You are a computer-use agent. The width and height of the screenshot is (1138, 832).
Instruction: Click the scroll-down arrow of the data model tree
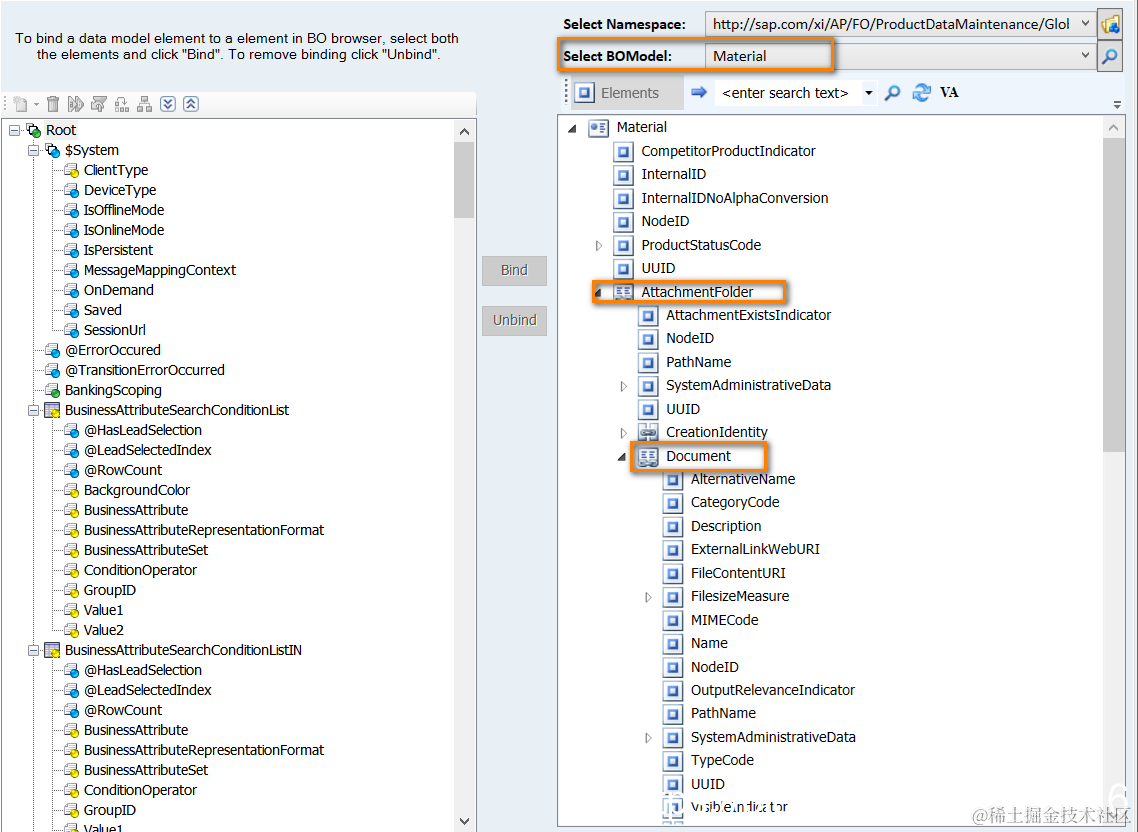click(464, 821)
